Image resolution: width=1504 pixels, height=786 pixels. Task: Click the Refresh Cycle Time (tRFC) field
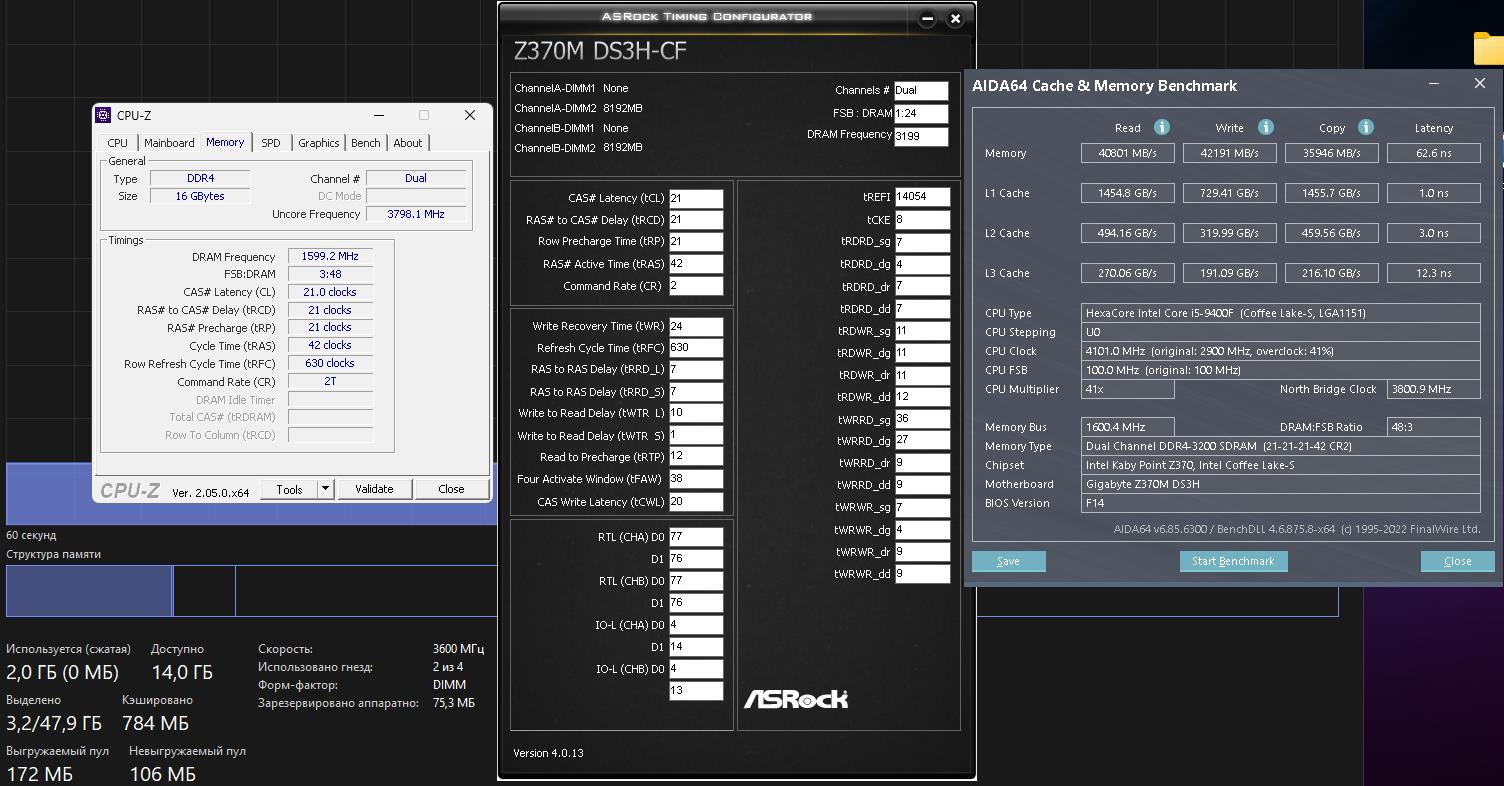696,348
